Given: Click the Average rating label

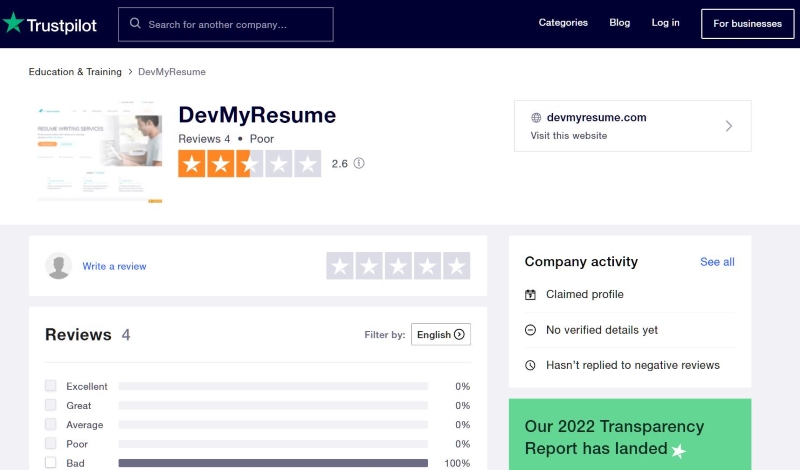Looking at the screenshot, I should pos(85,425).
